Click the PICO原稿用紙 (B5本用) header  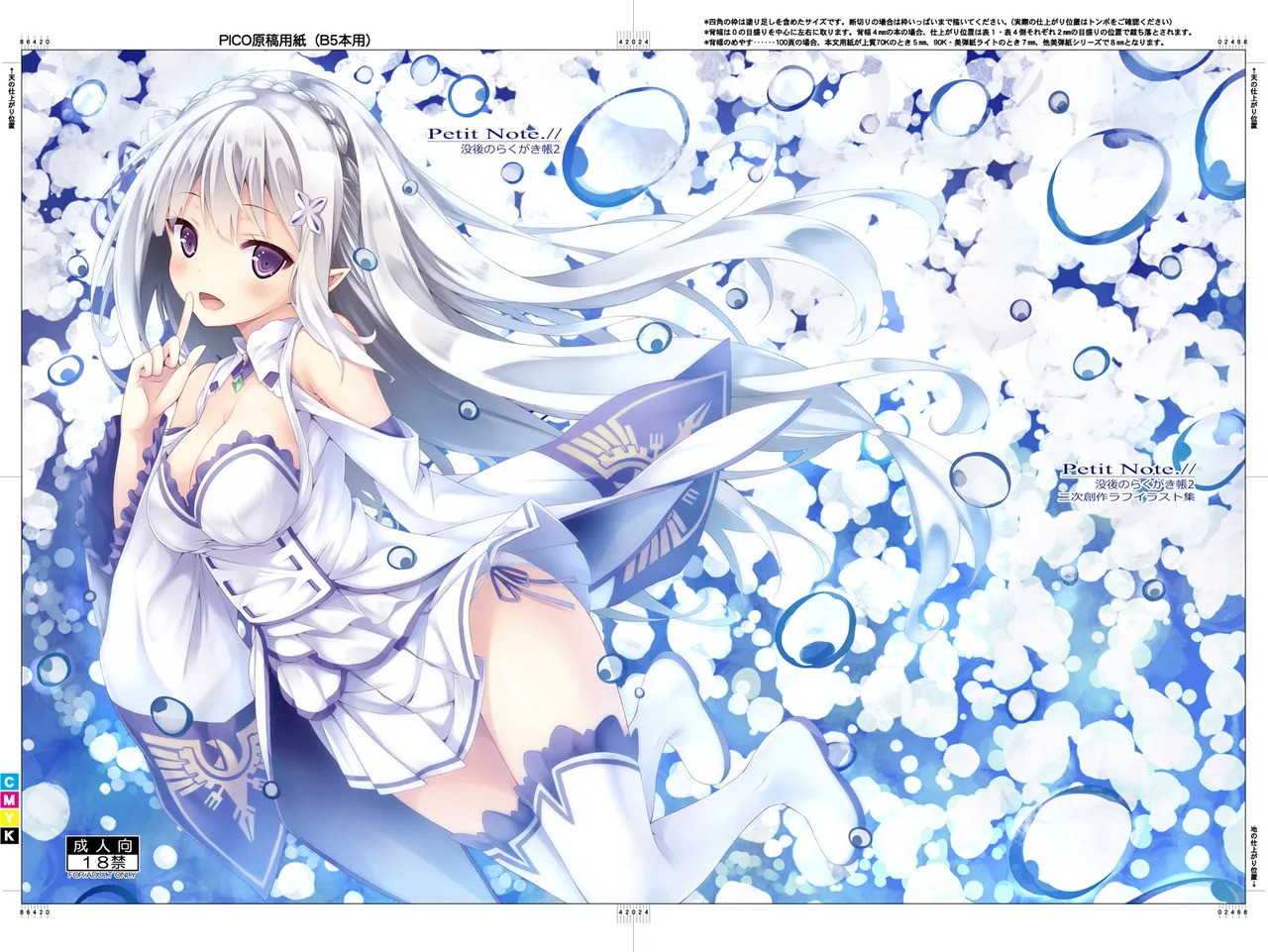pos(295,41)
